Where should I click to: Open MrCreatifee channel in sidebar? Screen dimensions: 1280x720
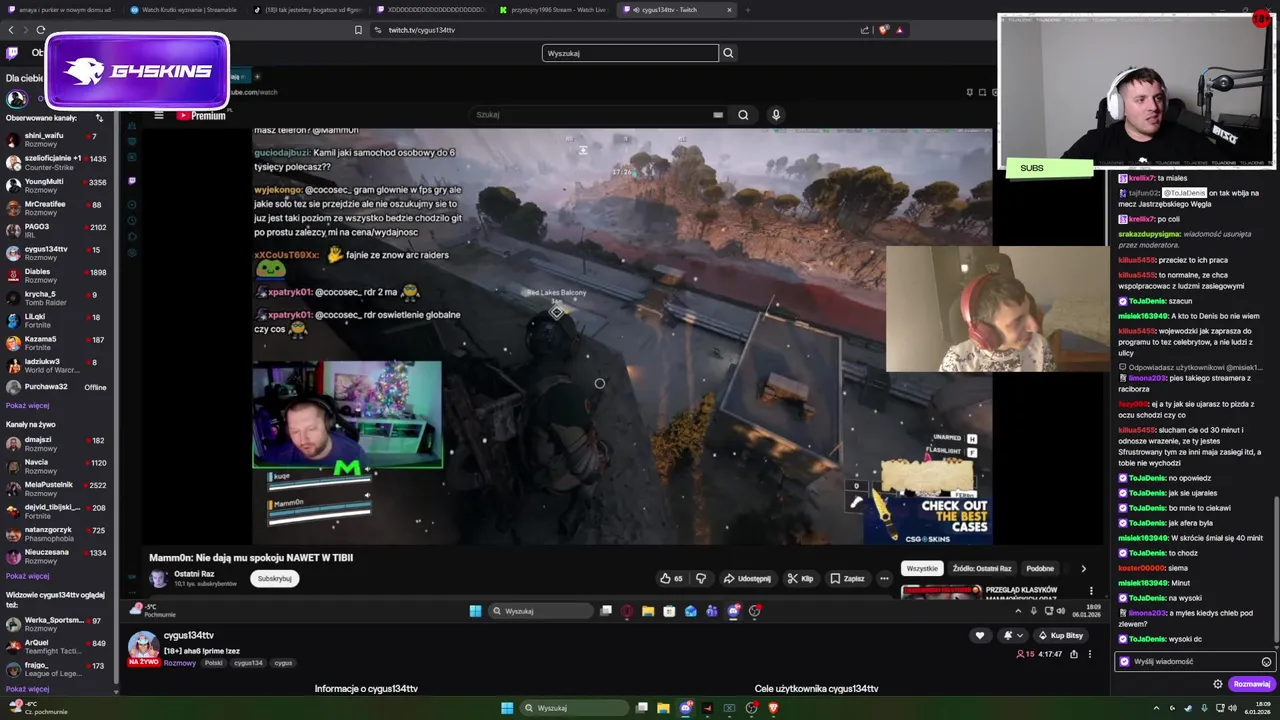[x=58, y=207]
